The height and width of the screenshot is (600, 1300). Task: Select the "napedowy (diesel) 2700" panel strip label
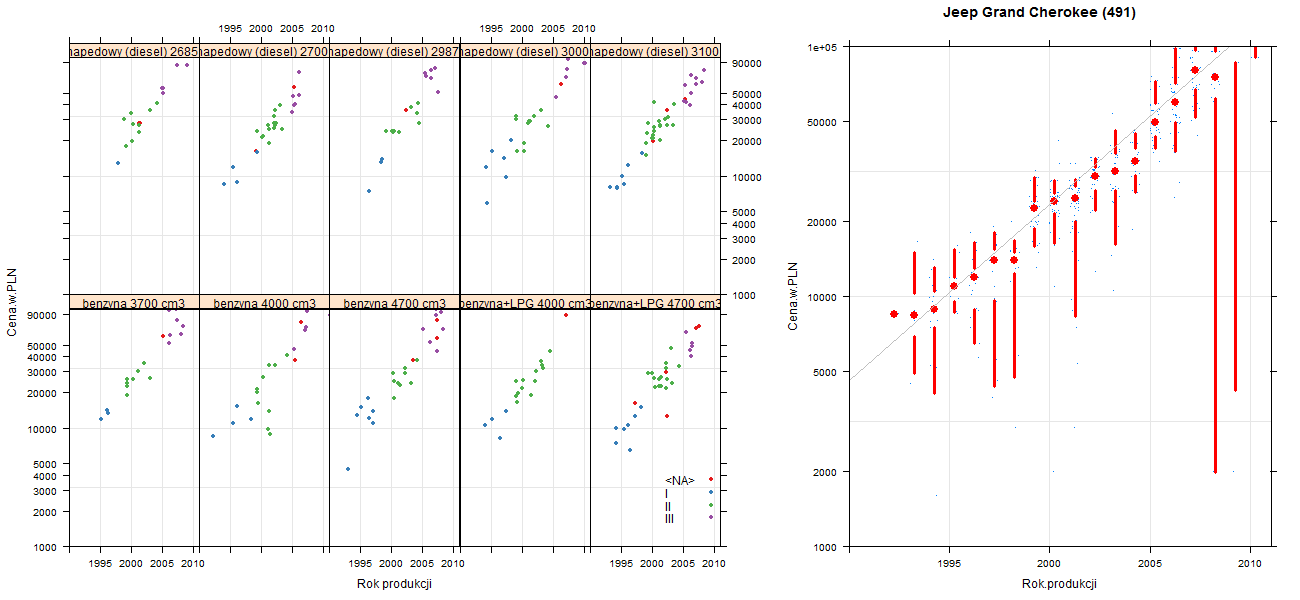click(264, 52)
